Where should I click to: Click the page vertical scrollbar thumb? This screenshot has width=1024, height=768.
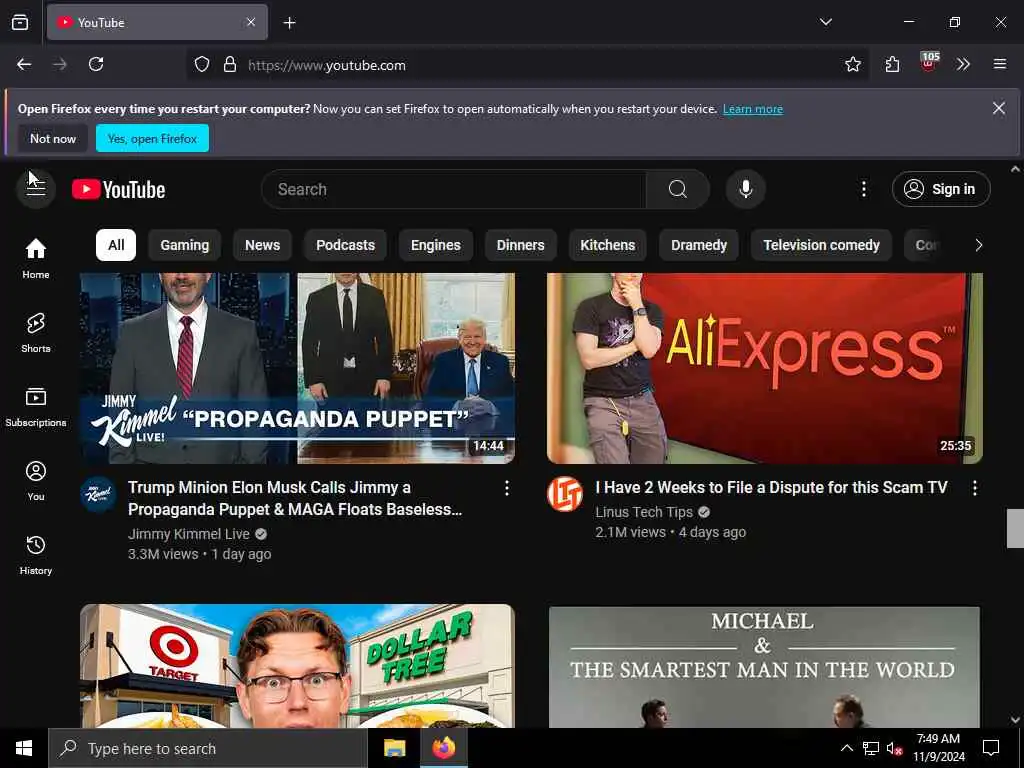(1015, 528)
